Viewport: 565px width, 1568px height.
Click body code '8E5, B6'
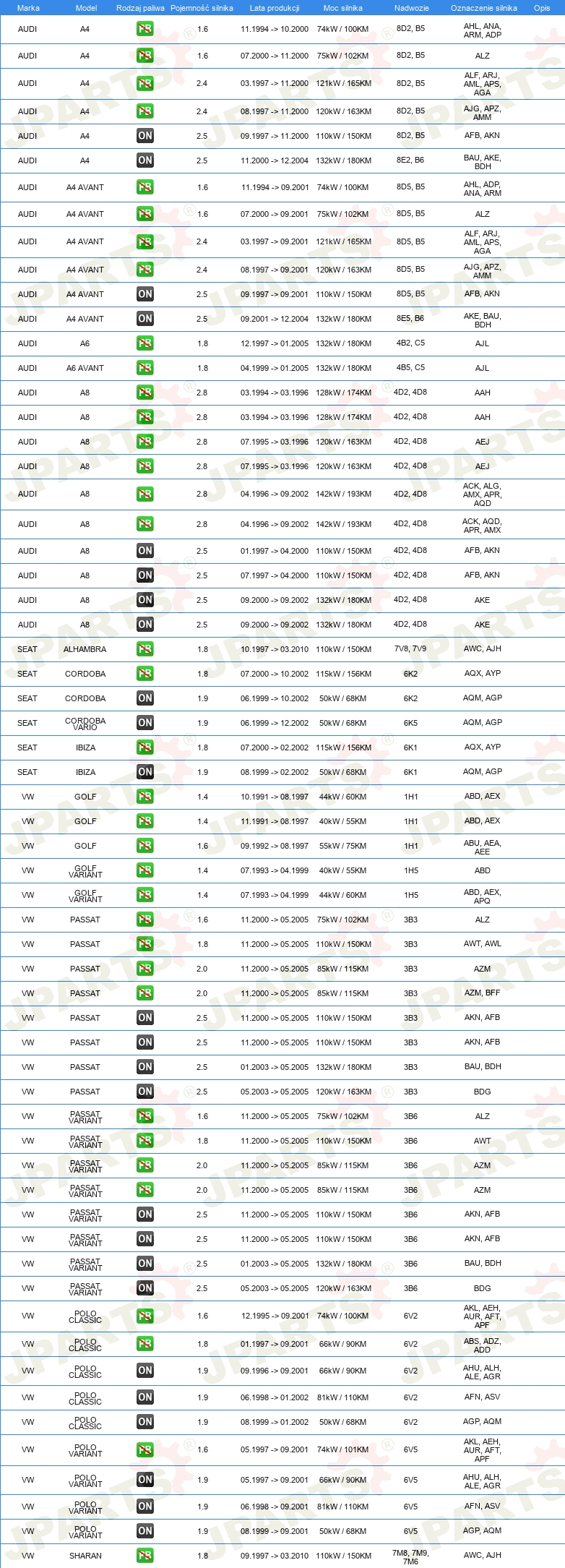410,318
